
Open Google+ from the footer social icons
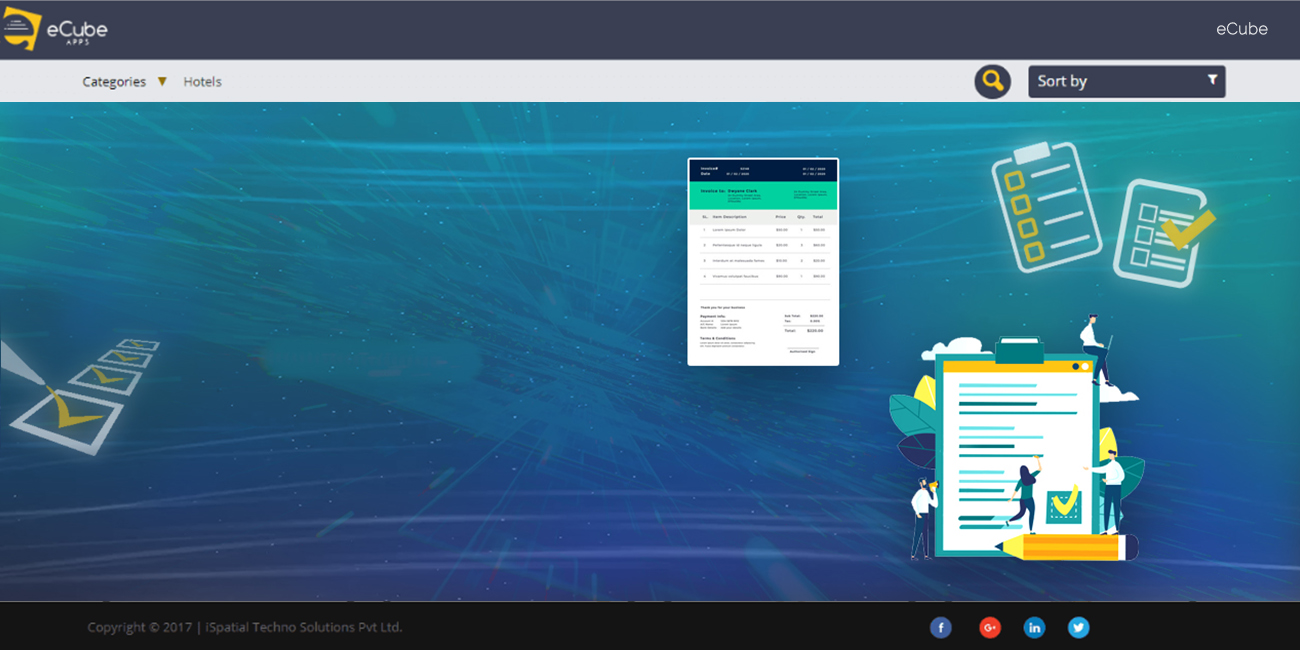[989, 627]
